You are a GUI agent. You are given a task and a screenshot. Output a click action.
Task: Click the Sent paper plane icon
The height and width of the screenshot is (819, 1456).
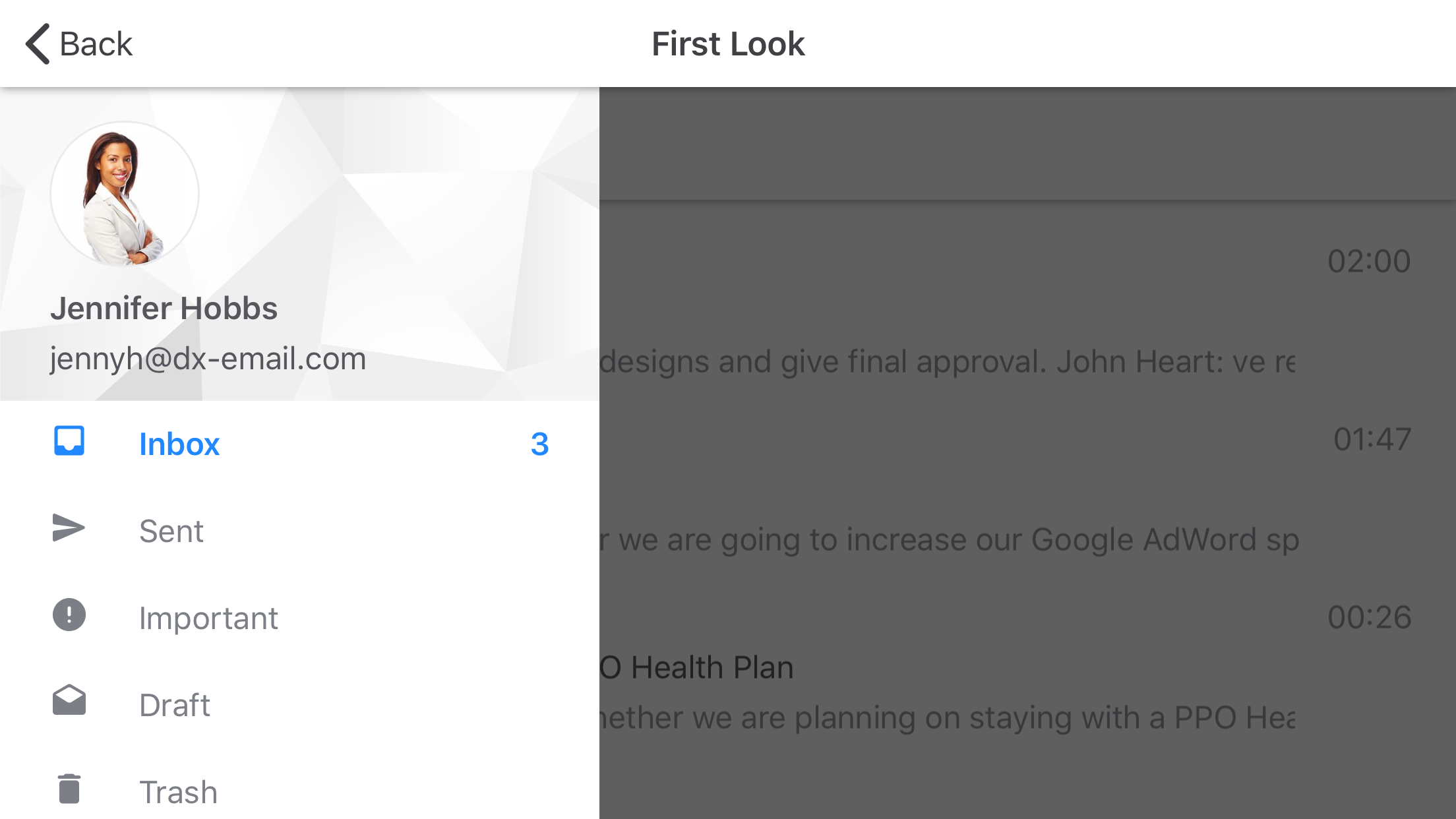69,528
